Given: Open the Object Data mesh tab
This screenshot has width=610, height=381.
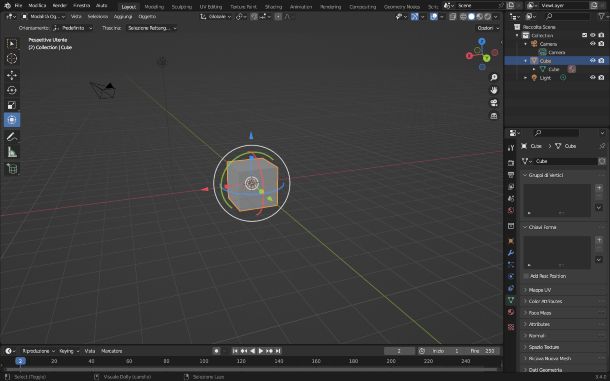Looking at the screenshot, I should point(511,300).
